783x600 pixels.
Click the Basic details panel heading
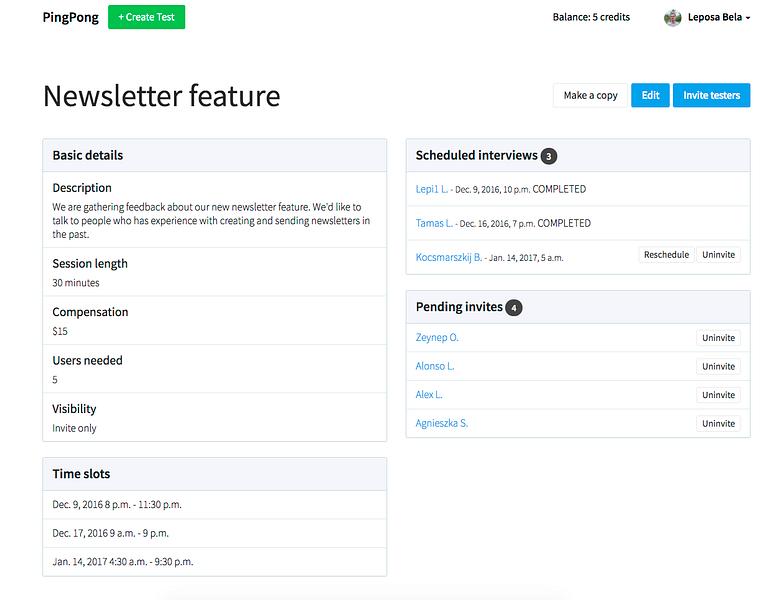pos(88,155)
